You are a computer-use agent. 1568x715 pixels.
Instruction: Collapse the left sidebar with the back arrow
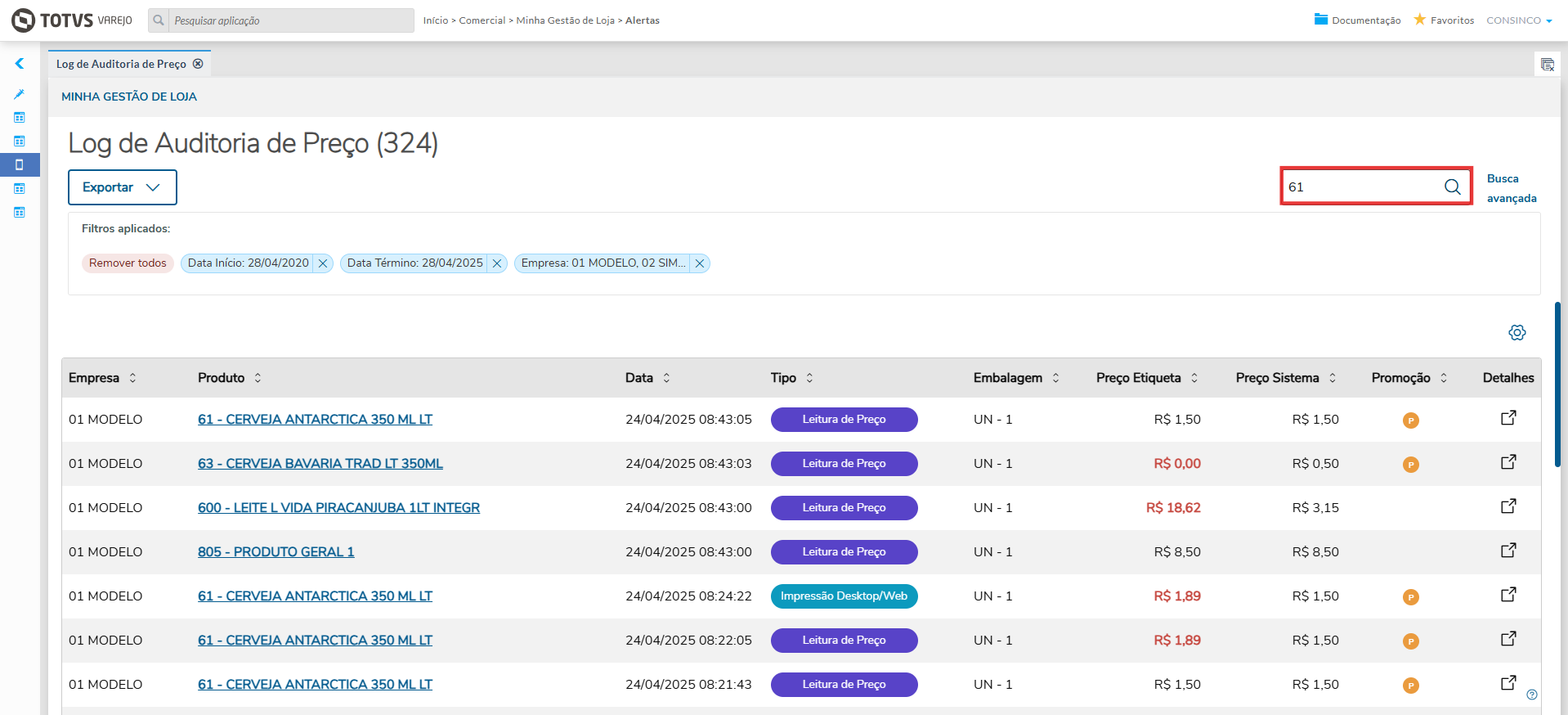(x=20, y=64)
